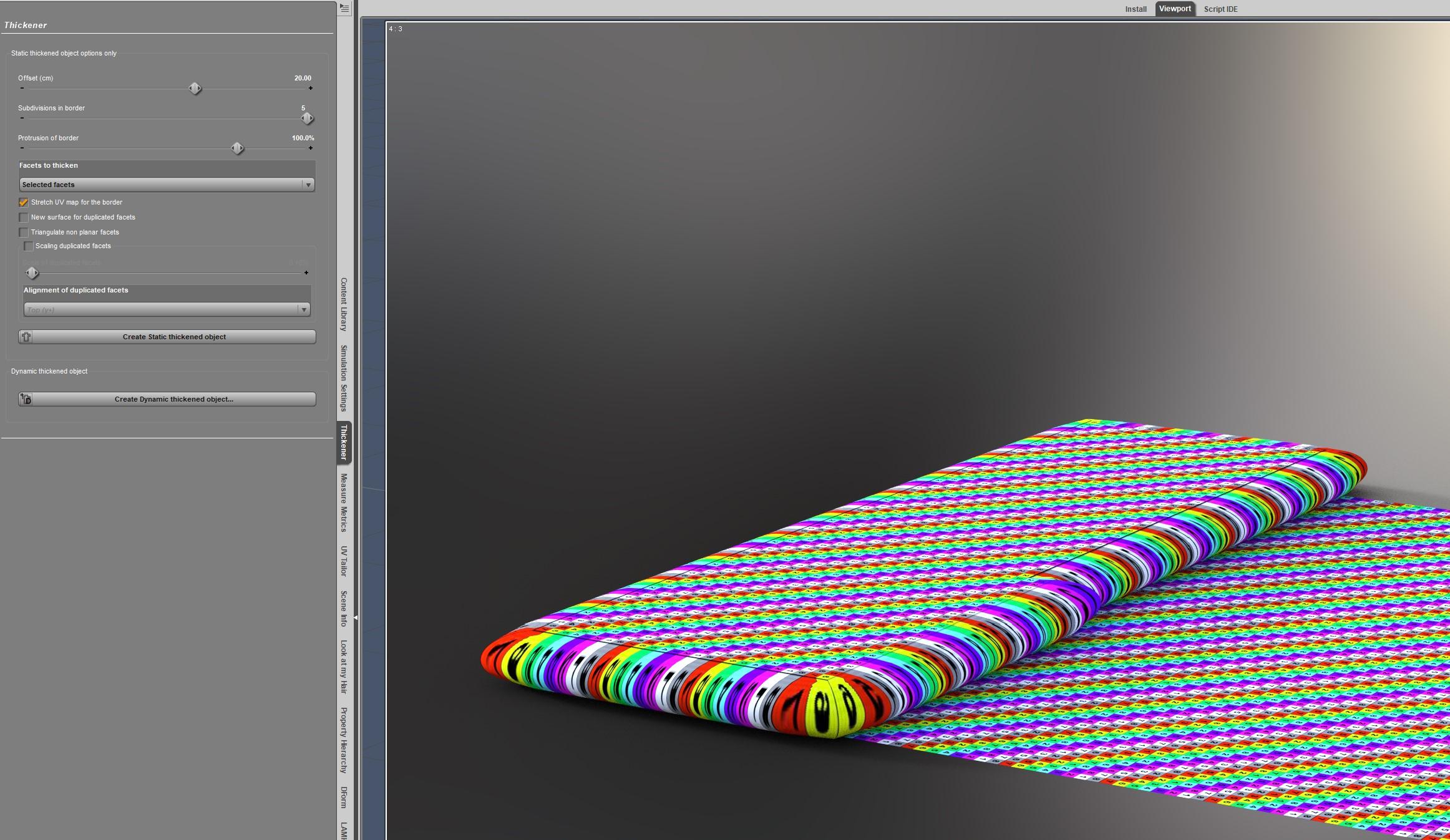Open Alignment of duplicated facets dropdown
1450x840 pixels.
(x=167, y=309)
